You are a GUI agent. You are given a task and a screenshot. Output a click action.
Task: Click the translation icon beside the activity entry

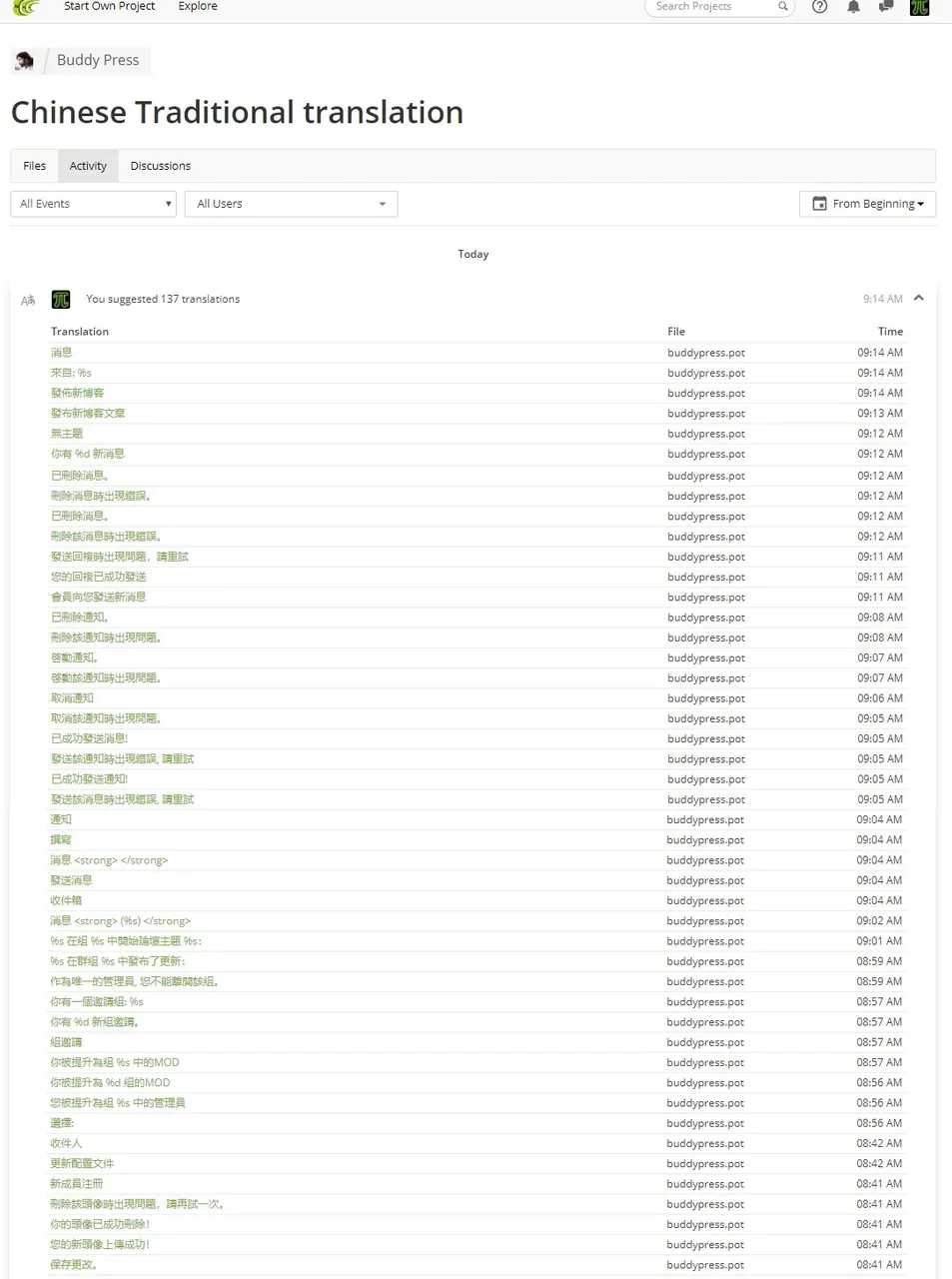28,300
